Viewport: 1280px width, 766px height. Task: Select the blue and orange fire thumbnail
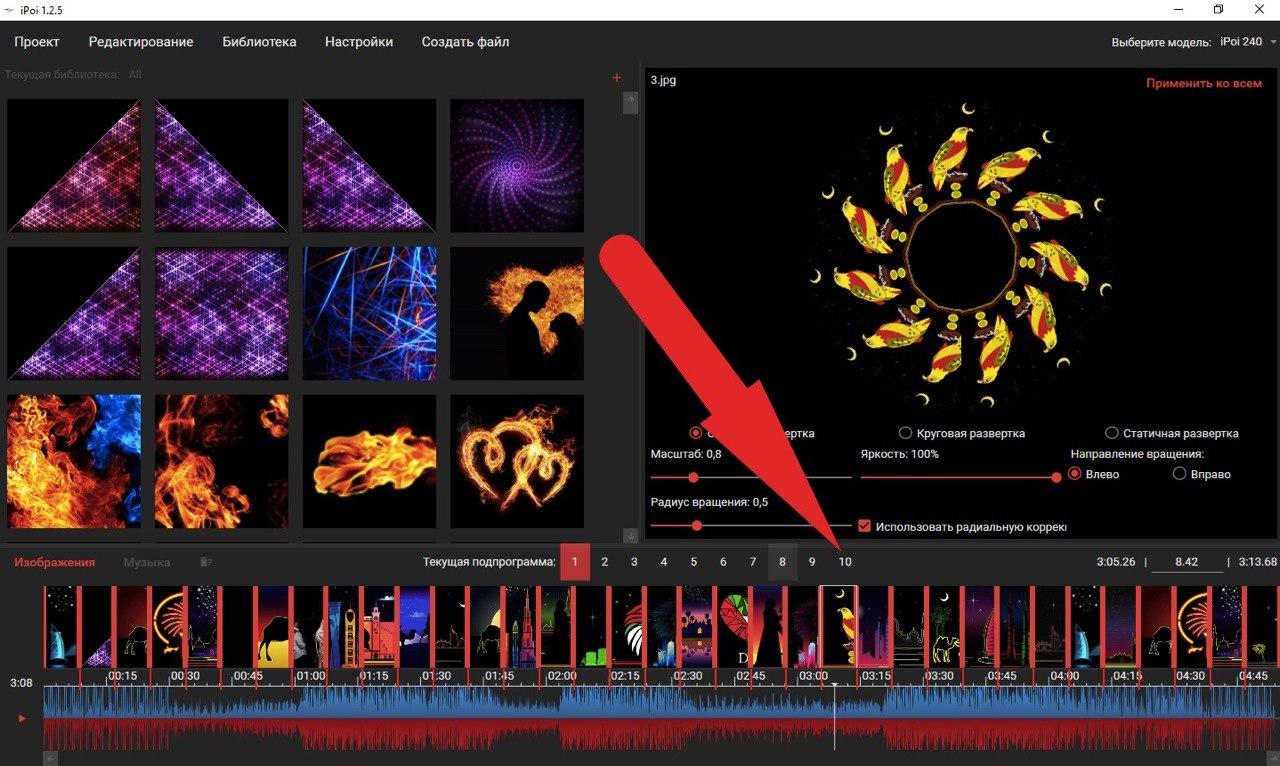click(x=74, y=461)
